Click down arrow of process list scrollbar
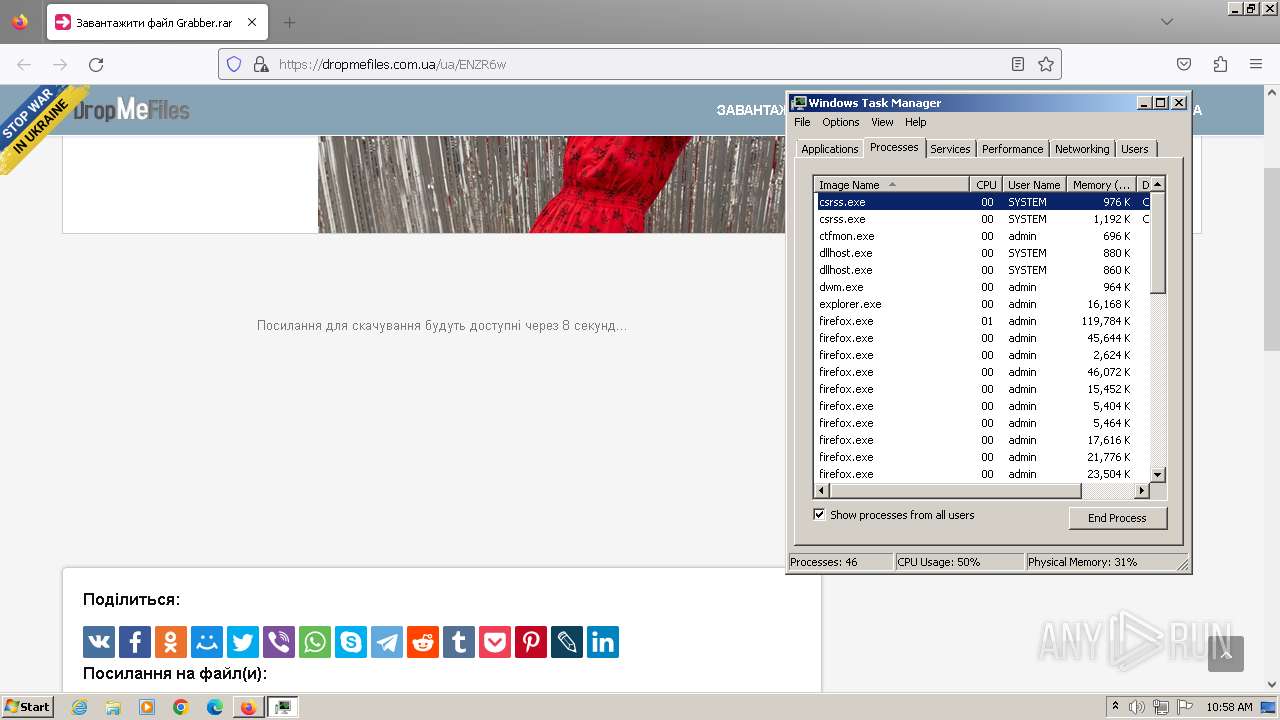Image resolution: width=1280 pixels, height=720 pixels. coord(1158,475)
